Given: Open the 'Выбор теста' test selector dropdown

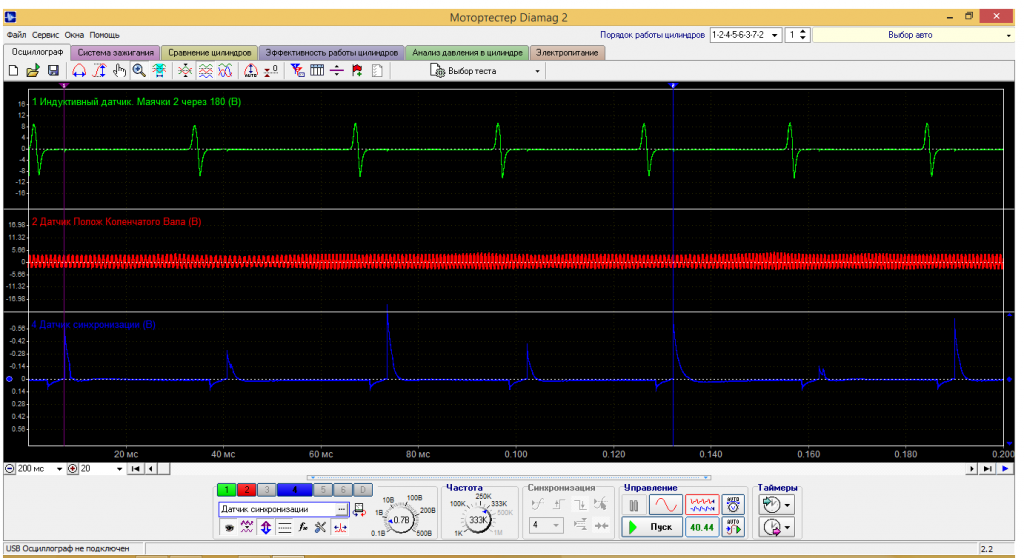Looking at the screenshot, I should (x=485, y=71).
